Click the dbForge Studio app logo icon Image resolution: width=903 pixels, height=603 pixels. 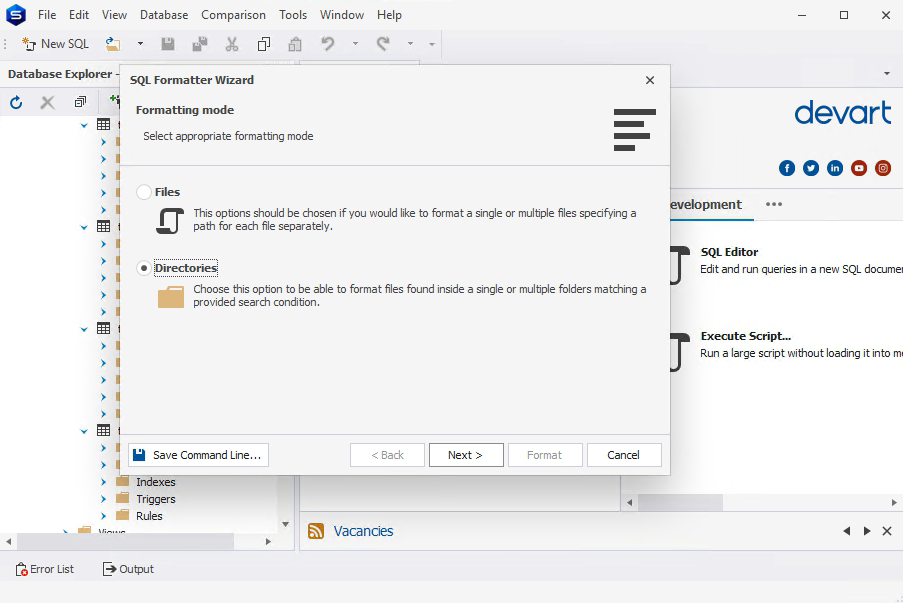tap(16, 15)
